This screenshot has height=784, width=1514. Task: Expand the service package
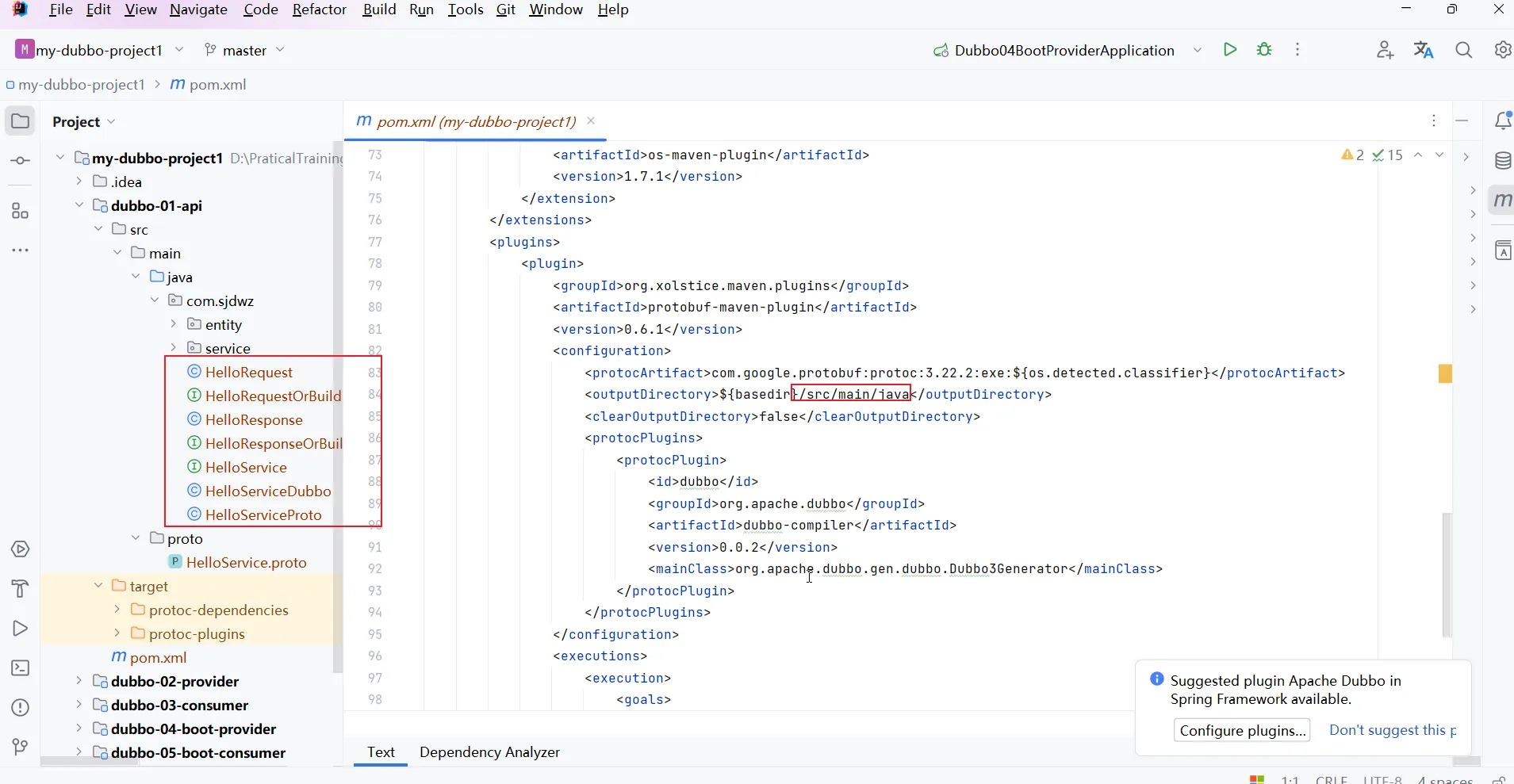[x=174, y=348]
